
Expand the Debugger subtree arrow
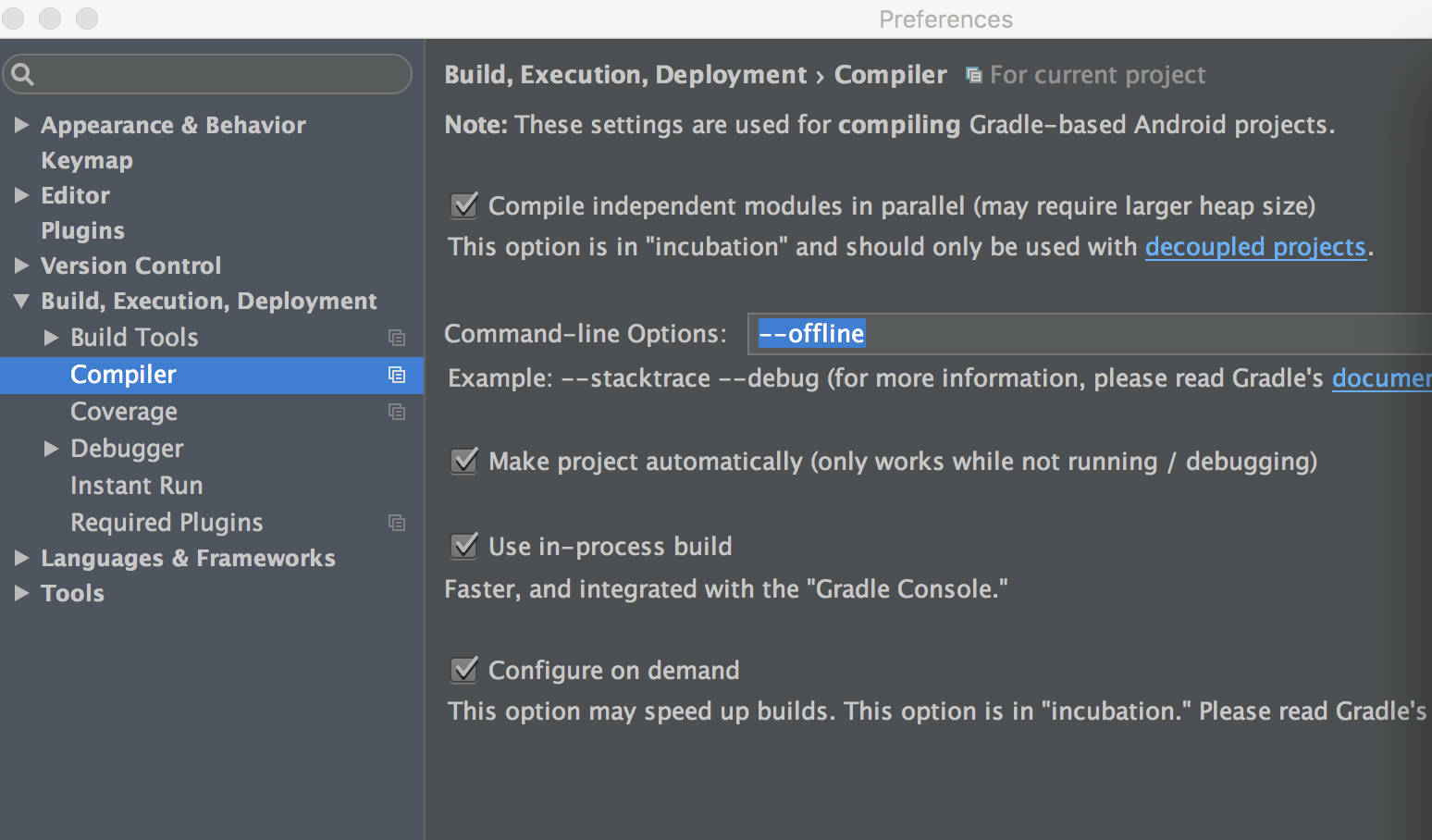pyautogui.click(x=52, y=449)
